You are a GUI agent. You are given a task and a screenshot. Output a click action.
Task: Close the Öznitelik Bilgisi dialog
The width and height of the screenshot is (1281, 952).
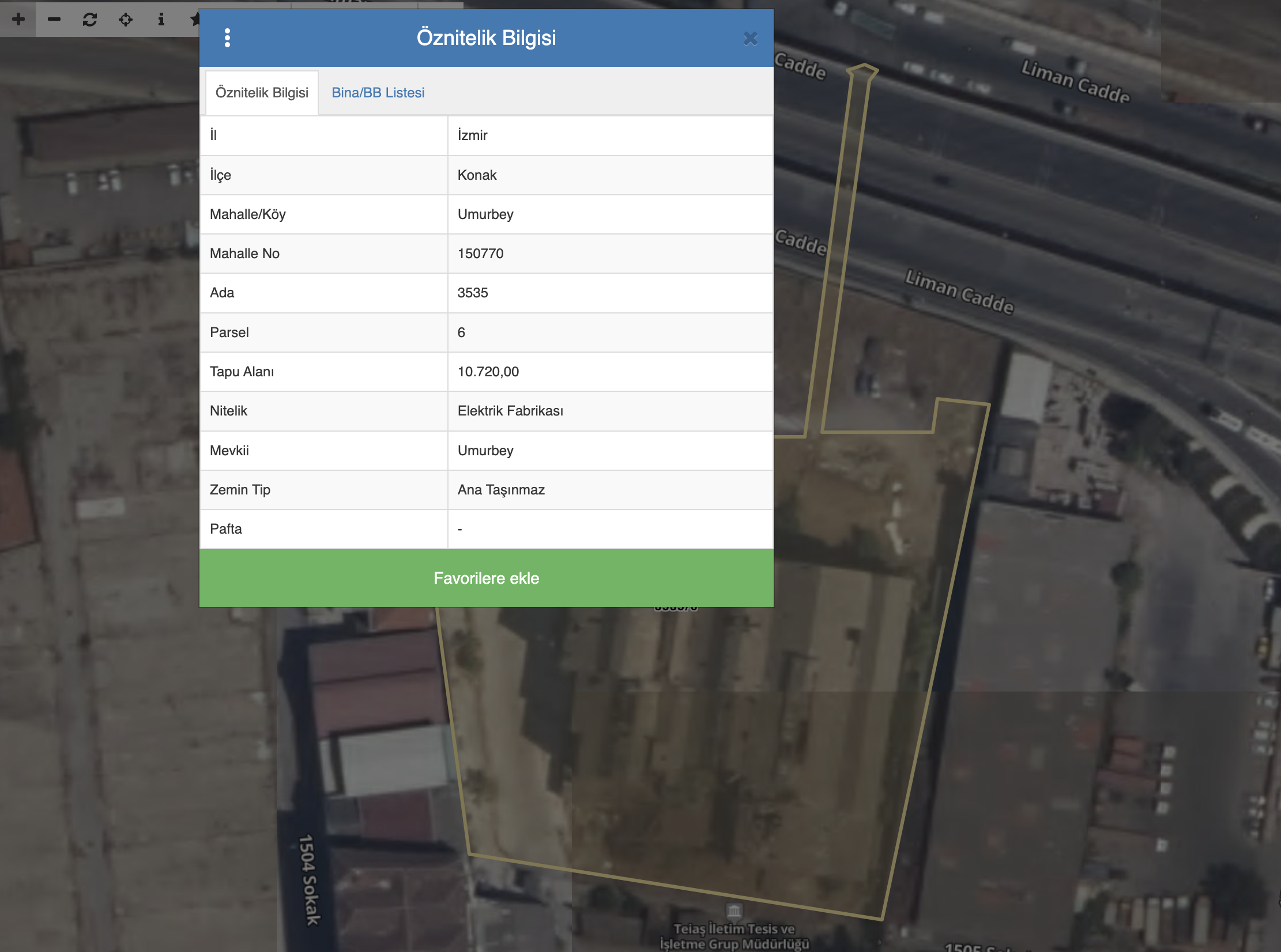[750, 39]
